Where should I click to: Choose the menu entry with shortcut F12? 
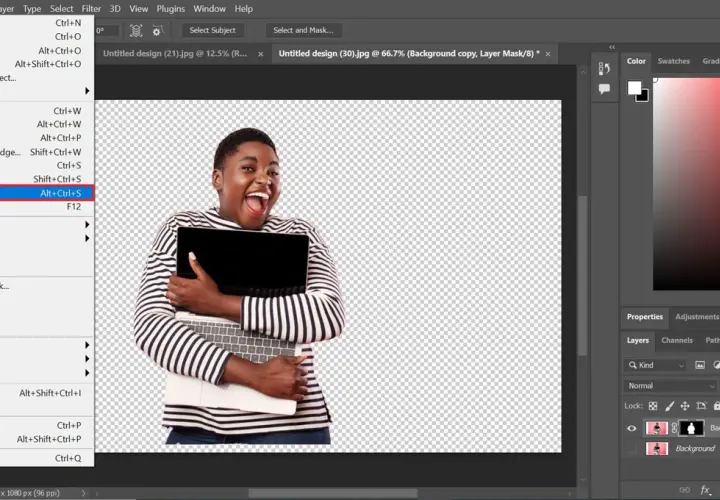[x=47, y=207]
